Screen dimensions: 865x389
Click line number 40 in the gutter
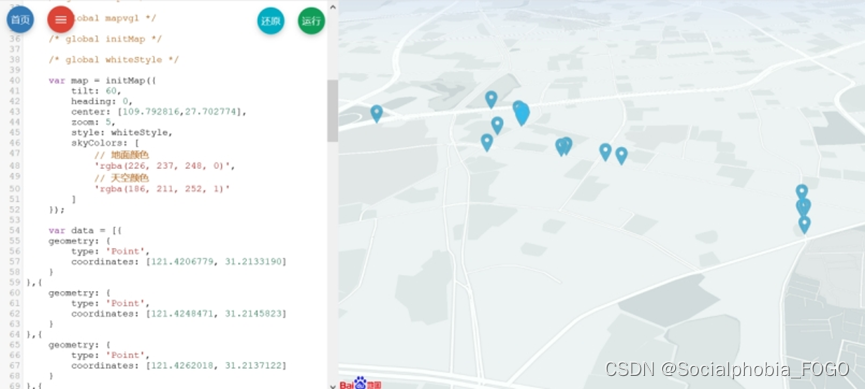pos(15,81)
